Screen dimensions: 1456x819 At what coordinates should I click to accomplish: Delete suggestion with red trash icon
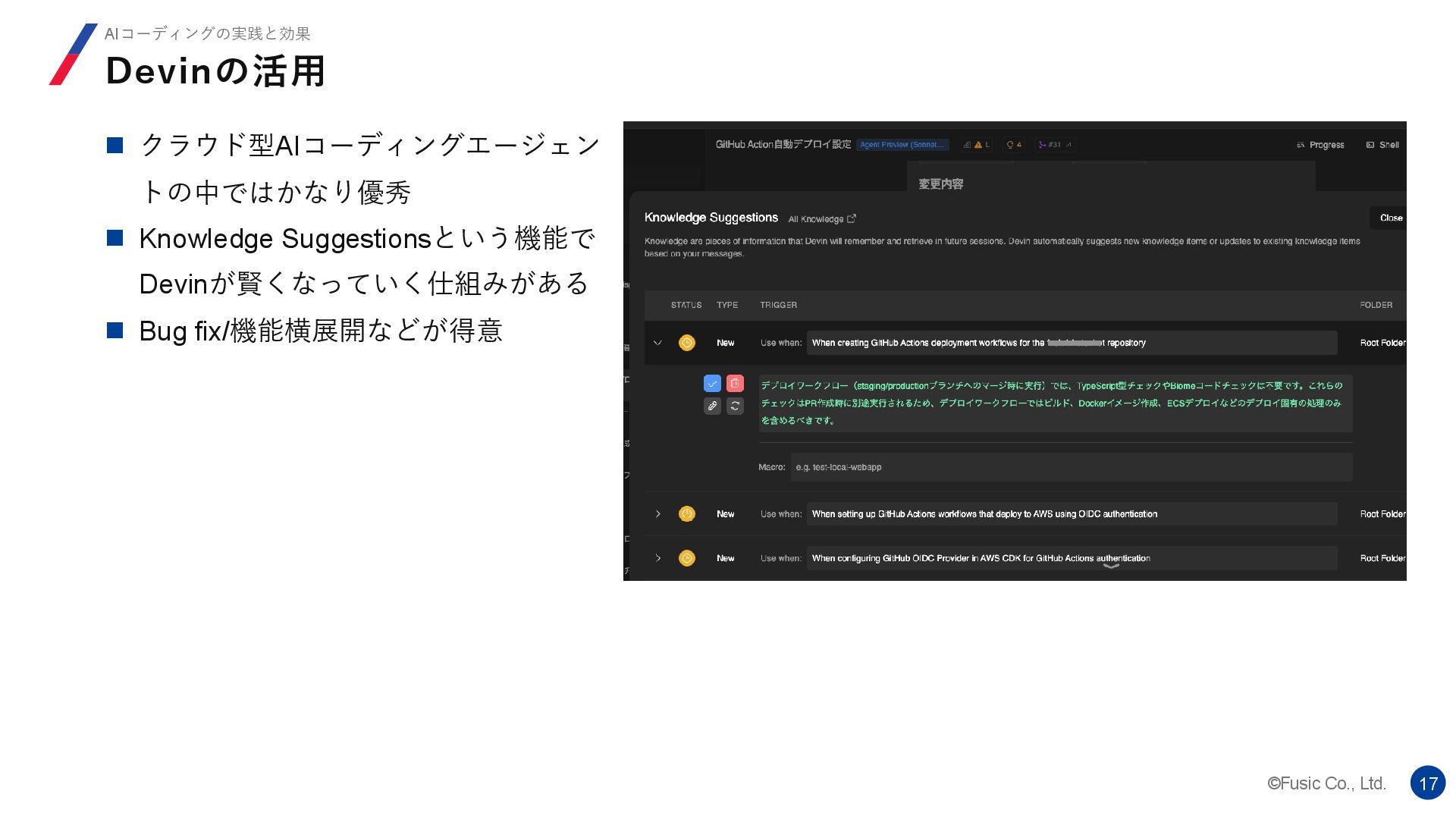(735, 384)
